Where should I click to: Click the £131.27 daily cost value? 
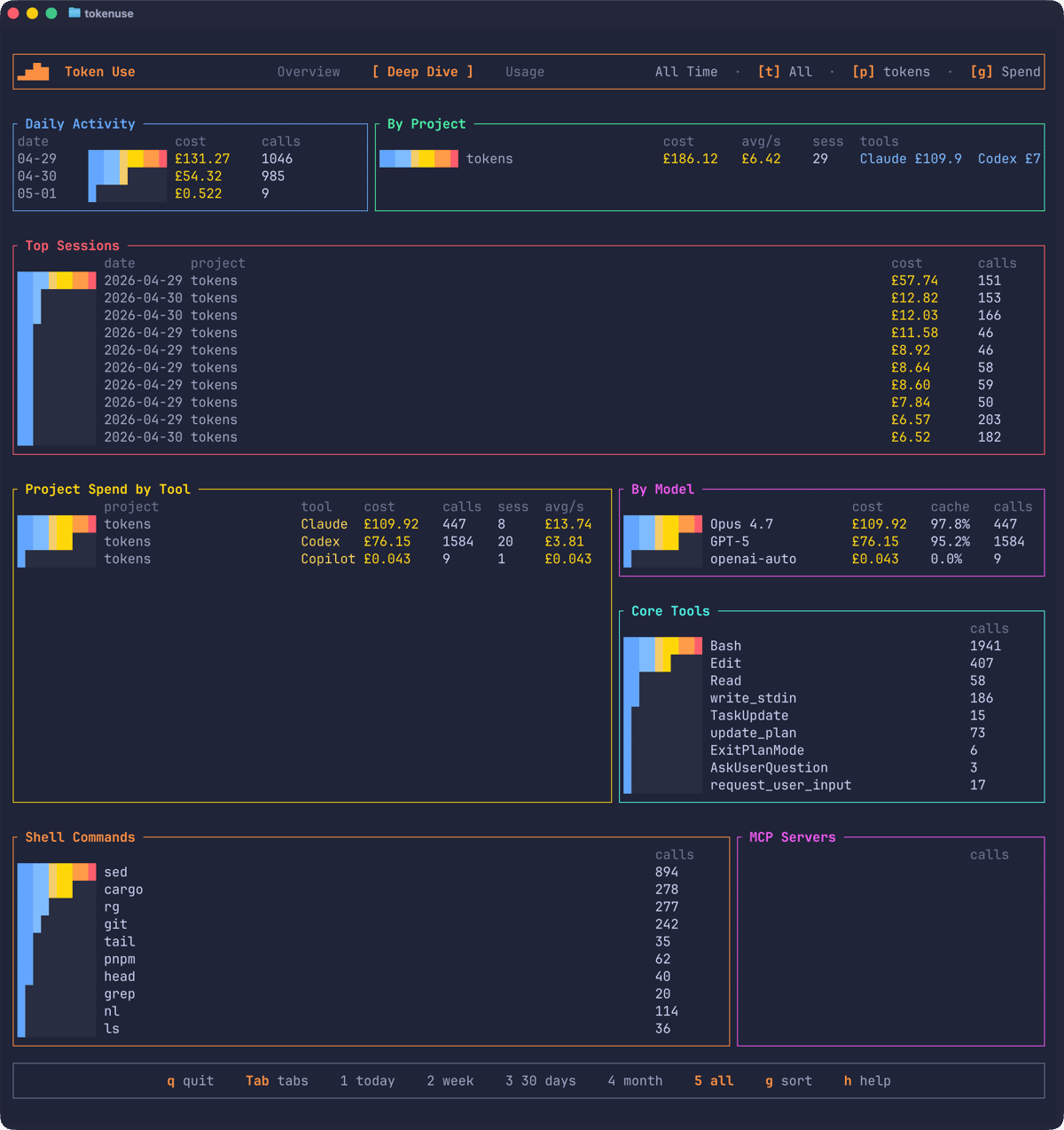click(x=202, y=159)
